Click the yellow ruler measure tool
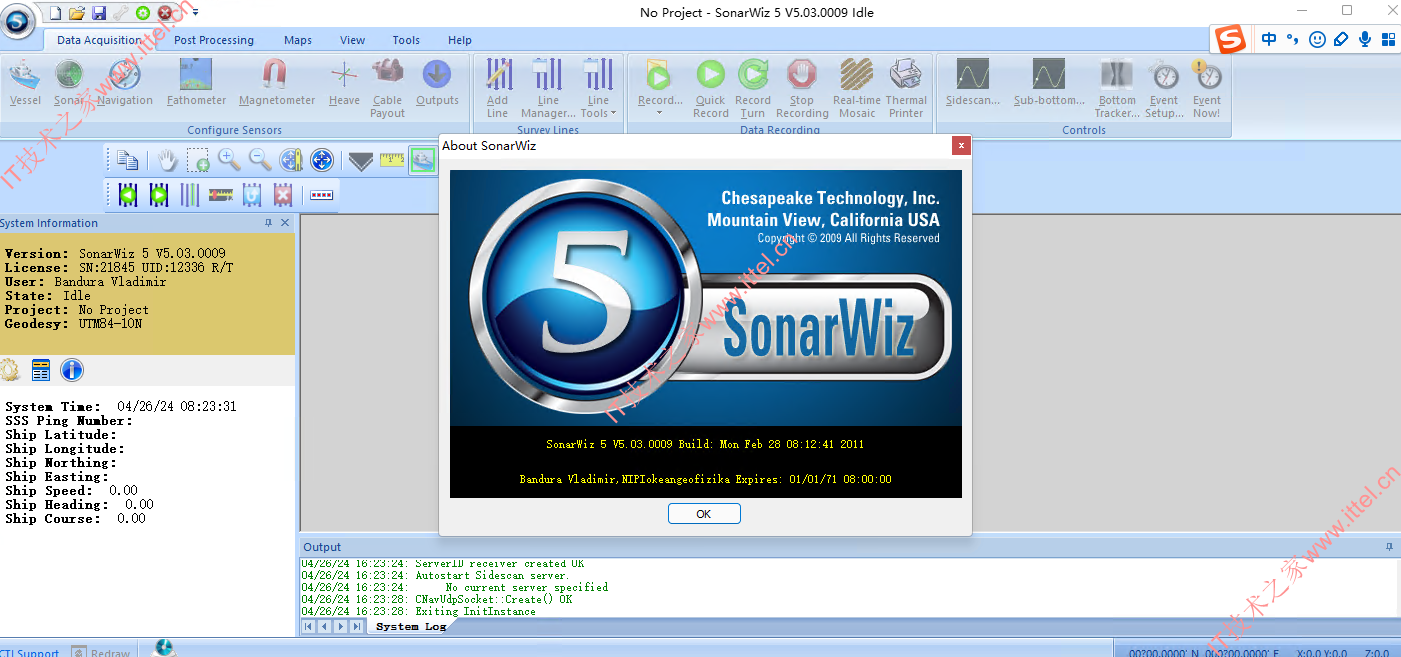This screenshot has width=1401, height=657. 392,160
